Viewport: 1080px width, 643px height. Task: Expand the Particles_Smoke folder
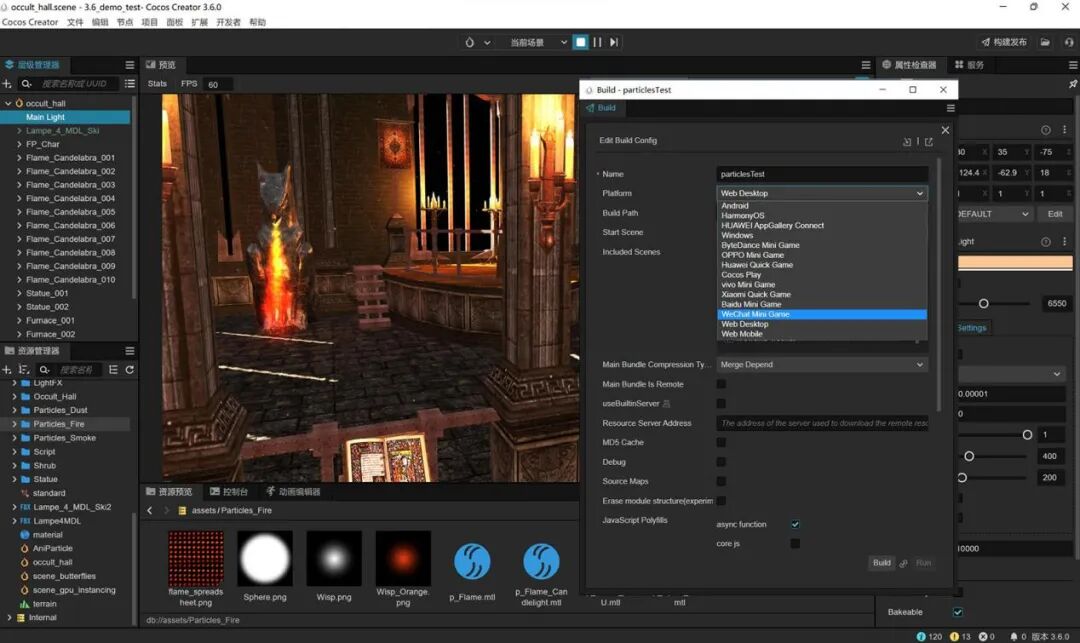click(x=14, y=438)
